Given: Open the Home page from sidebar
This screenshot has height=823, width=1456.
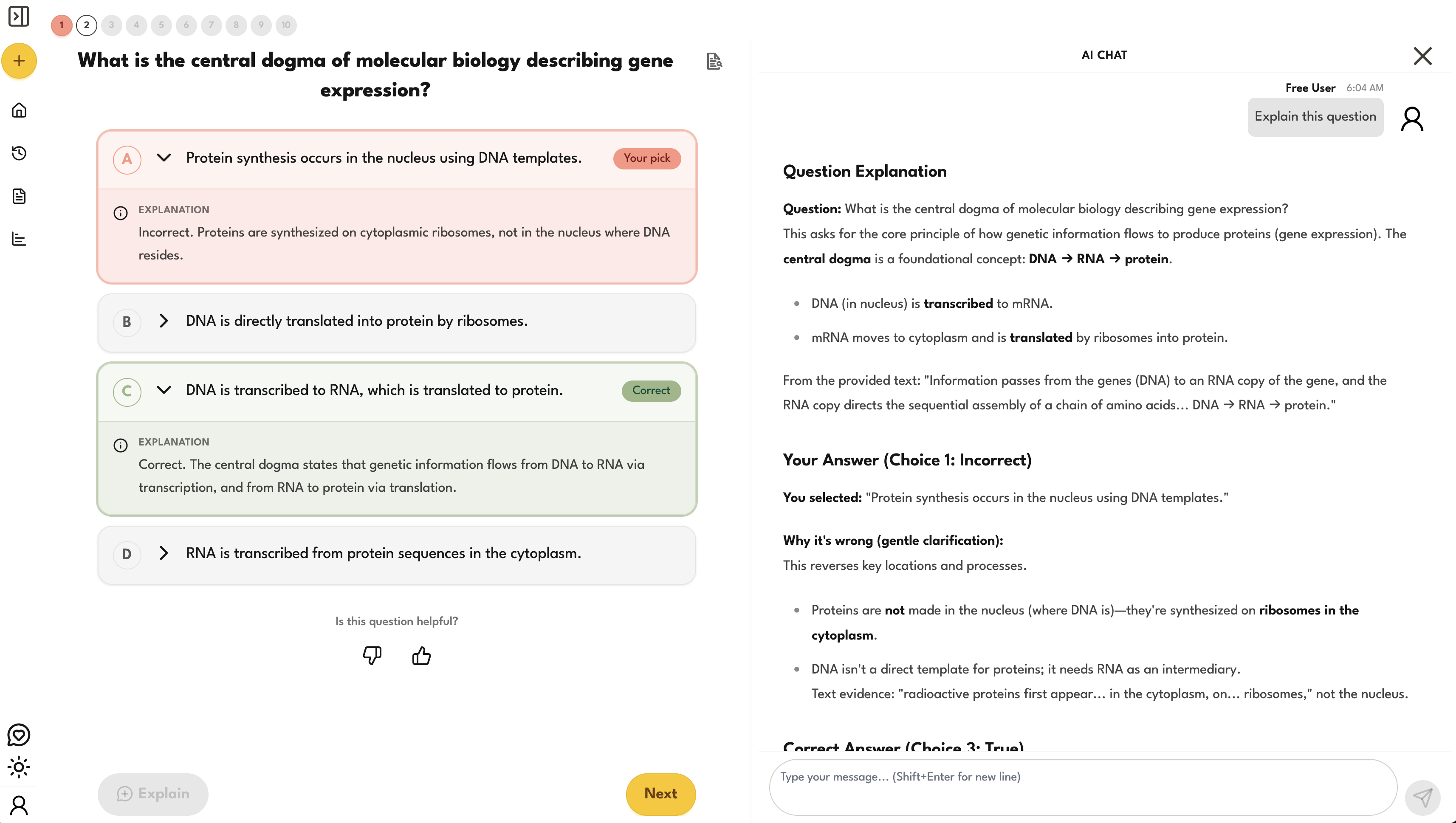Looking at the screenshot, I should (x=19, y=110).
